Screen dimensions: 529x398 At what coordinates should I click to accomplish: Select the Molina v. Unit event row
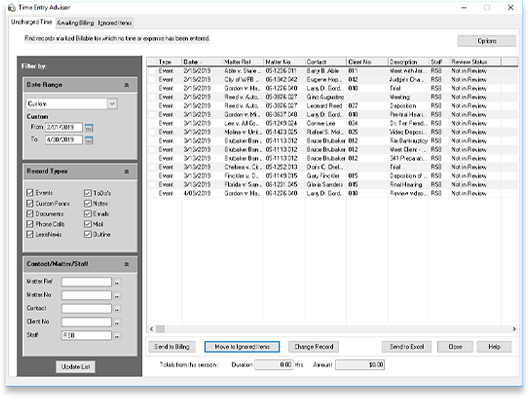point(332,132)
